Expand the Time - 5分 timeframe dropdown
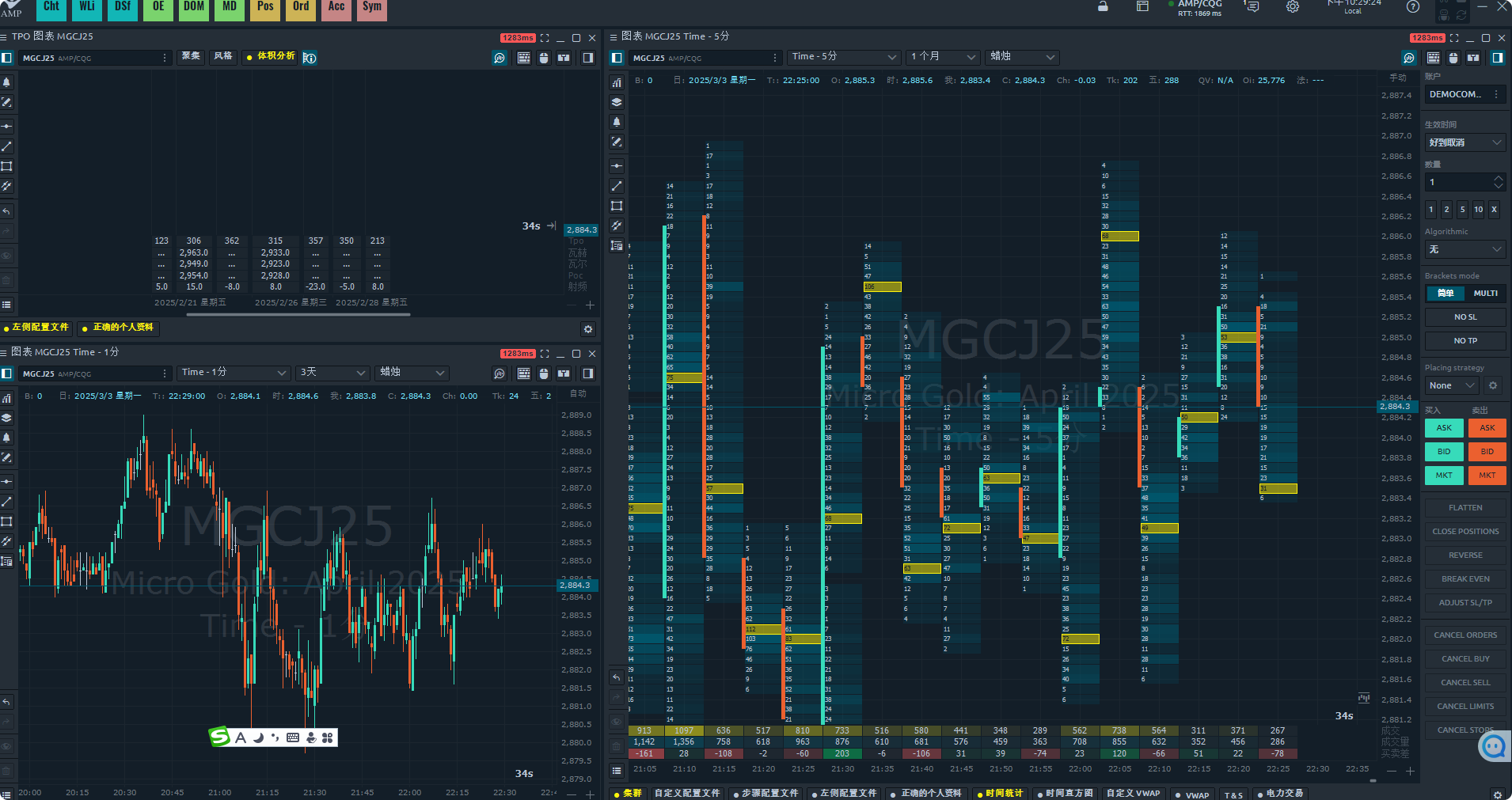 point(843,57)
